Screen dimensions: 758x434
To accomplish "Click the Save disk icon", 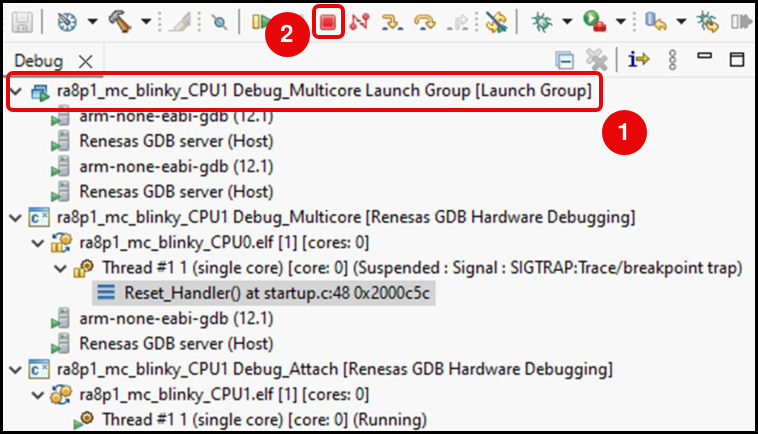I will (22, 22).
